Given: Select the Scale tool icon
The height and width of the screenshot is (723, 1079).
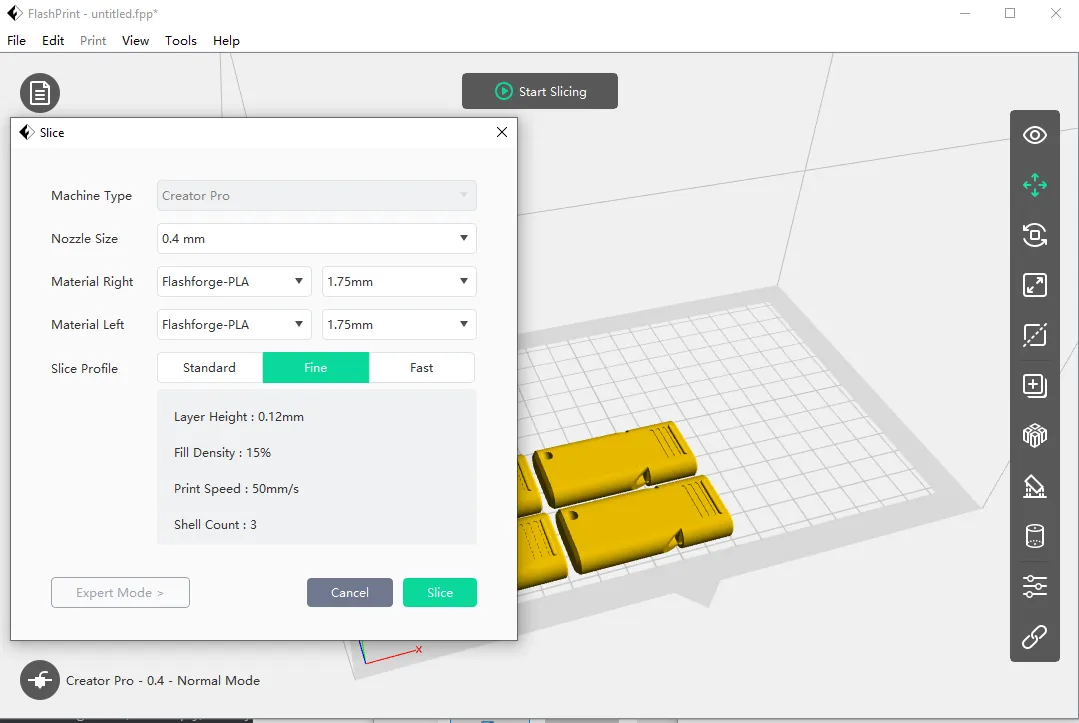Looking at the screenshot, I should tap(1034, 285).
